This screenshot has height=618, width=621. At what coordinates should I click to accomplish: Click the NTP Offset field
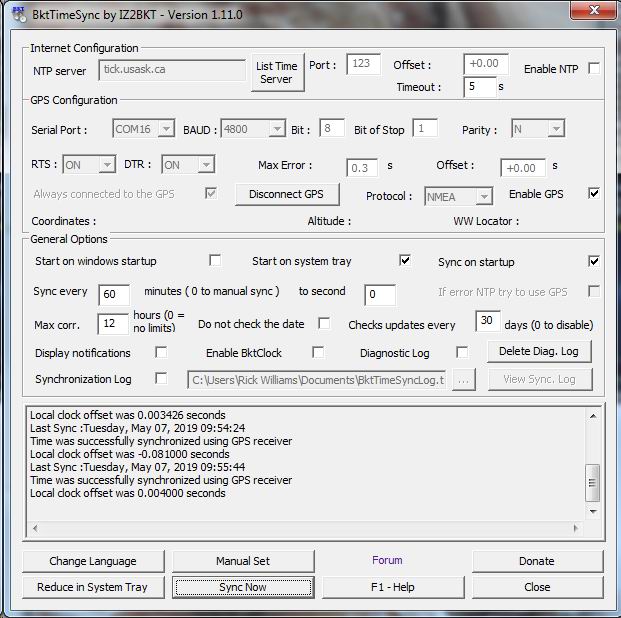pyautogui.click(x=486, y=64)
